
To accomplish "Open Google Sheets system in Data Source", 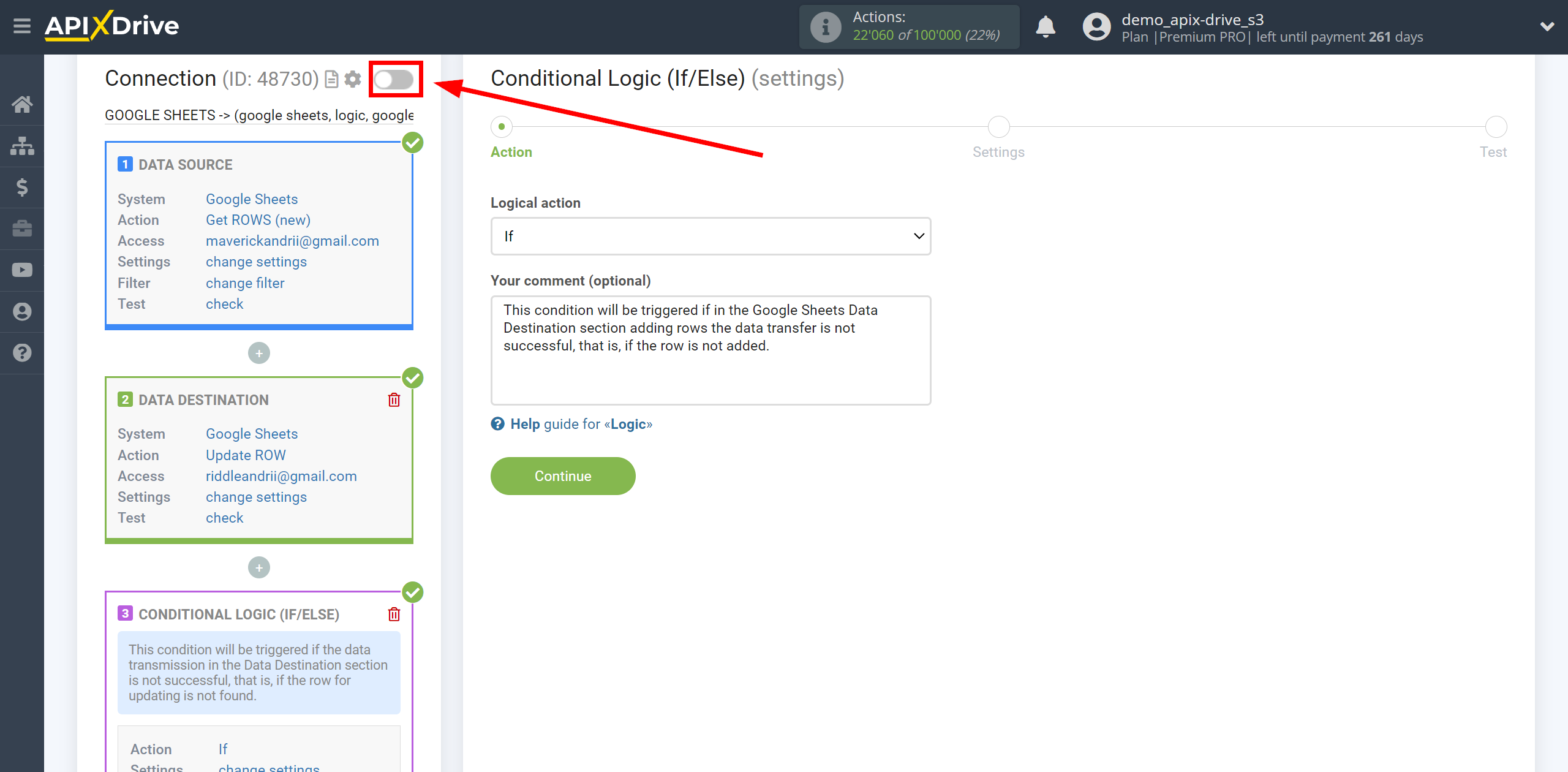I will tap(252, 199).
